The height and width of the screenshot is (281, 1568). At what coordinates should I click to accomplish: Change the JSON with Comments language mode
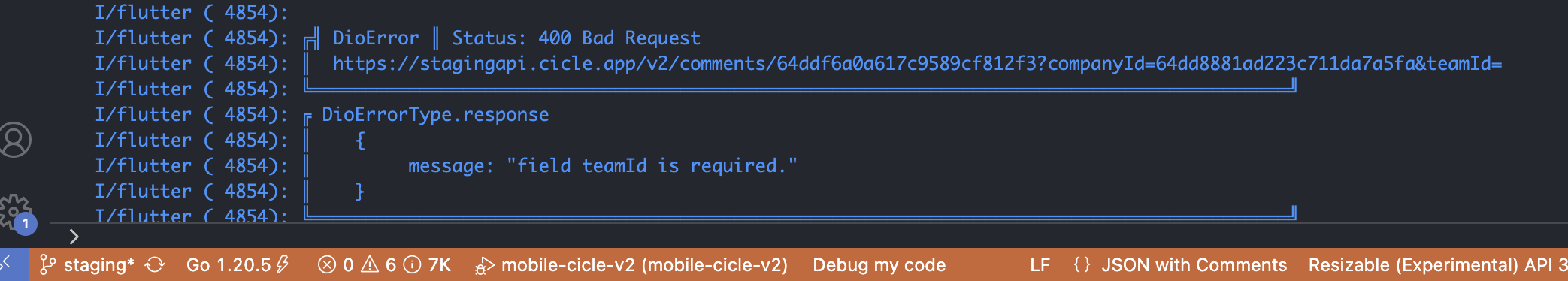pyautogui.click(x=1194, y=265)
